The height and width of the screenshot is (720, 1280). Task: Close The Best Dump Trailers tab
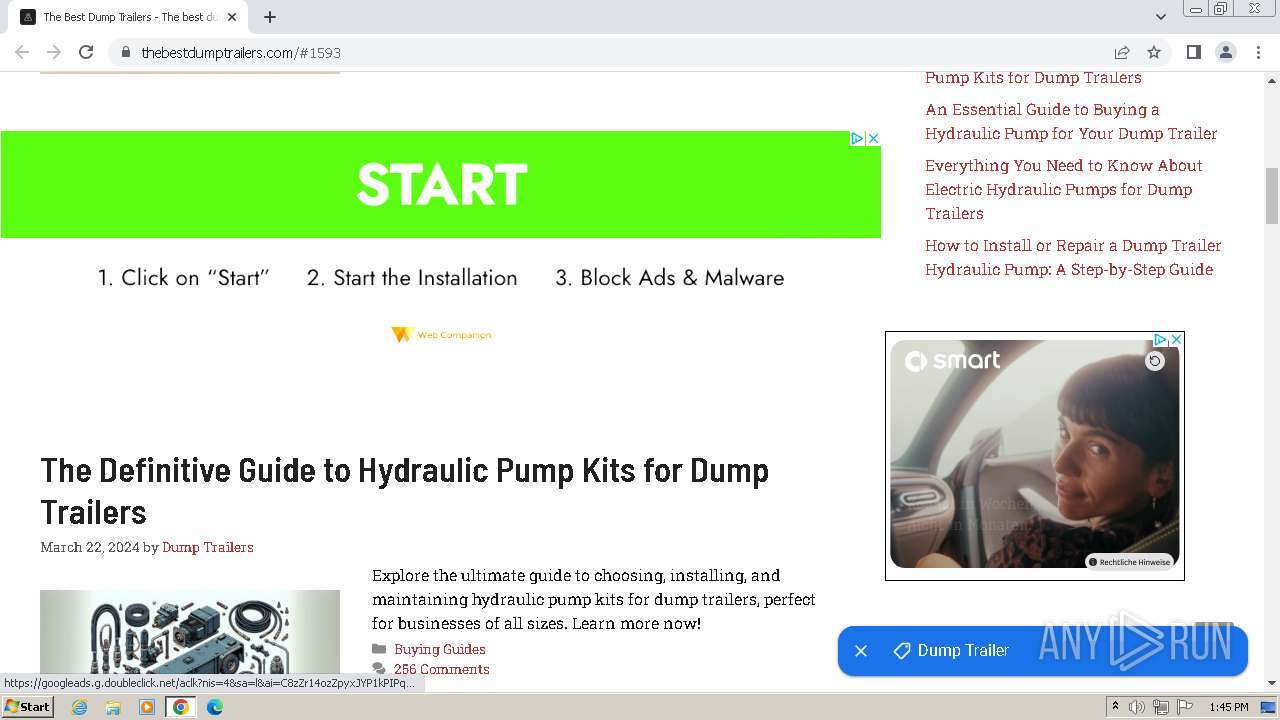(232, 17)
